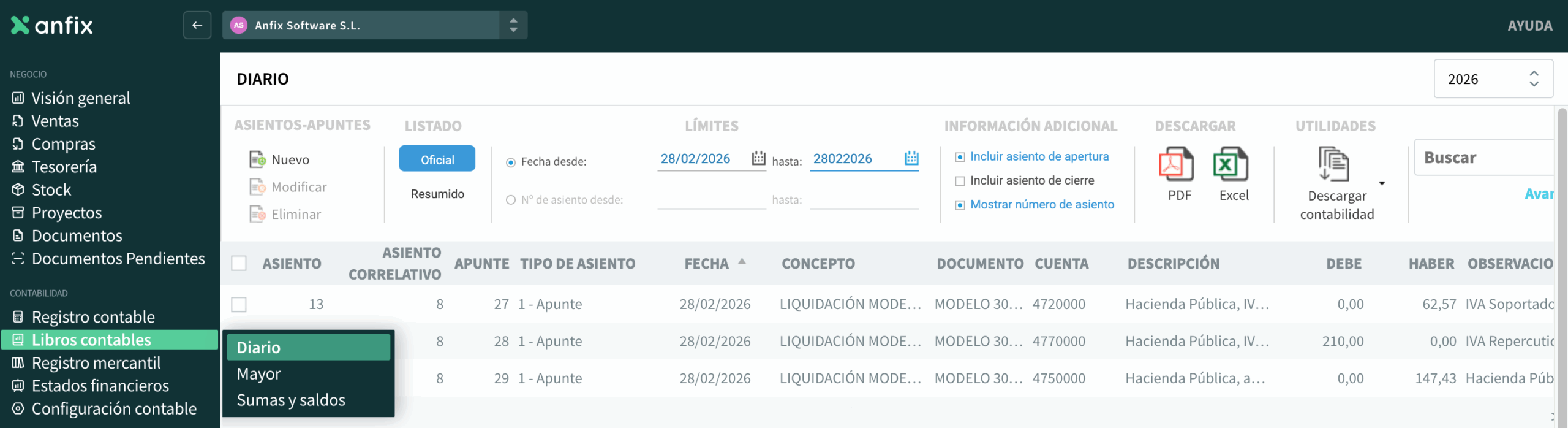Change the 2026 fiscal year stepper

pos(1534,78)
